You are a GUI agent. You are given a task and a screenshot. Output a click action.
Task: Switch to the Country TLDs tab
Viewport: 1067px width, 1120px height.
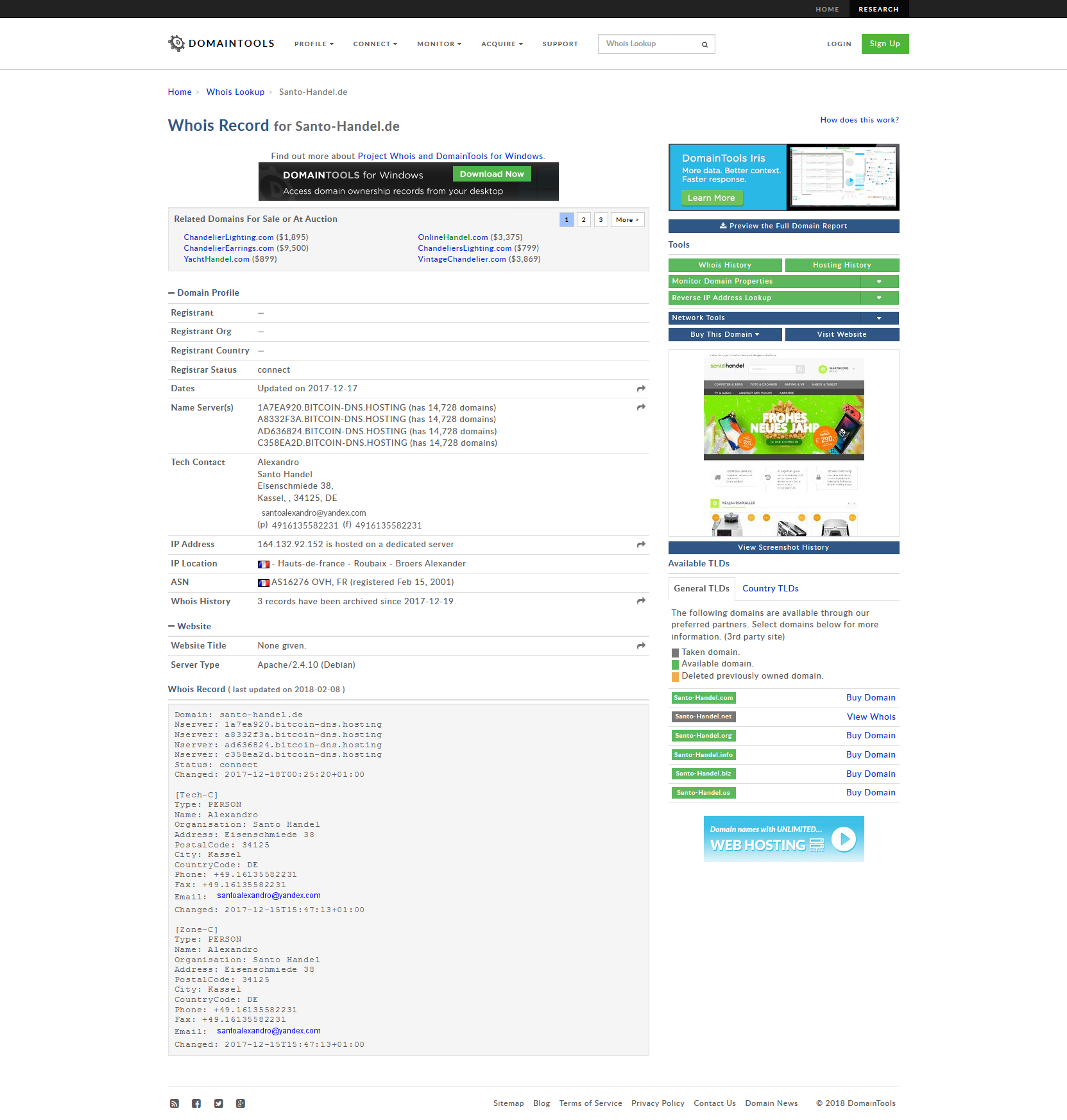771,589
